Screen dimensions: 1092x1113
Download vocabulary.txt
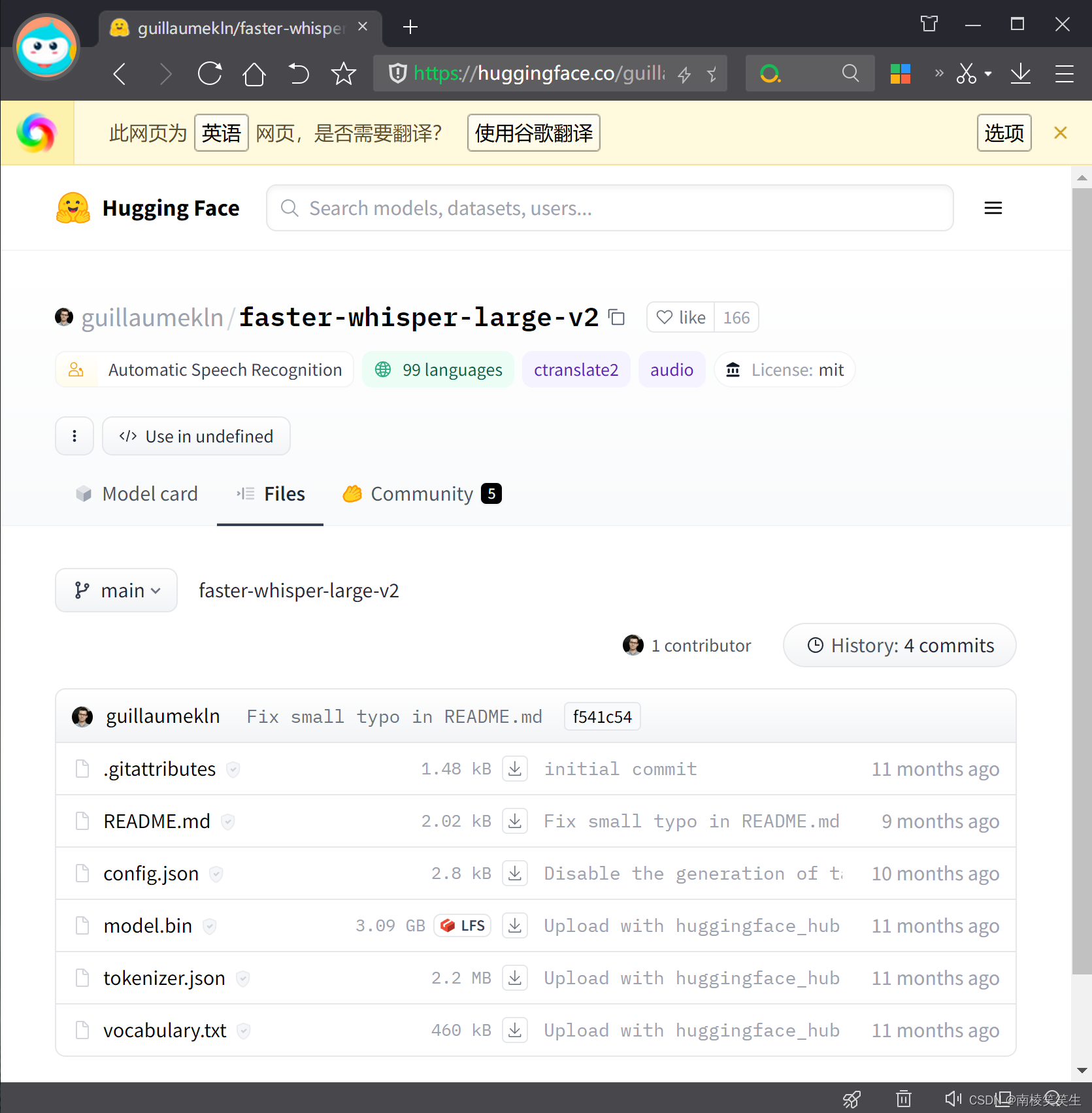tap(515, 1030)
